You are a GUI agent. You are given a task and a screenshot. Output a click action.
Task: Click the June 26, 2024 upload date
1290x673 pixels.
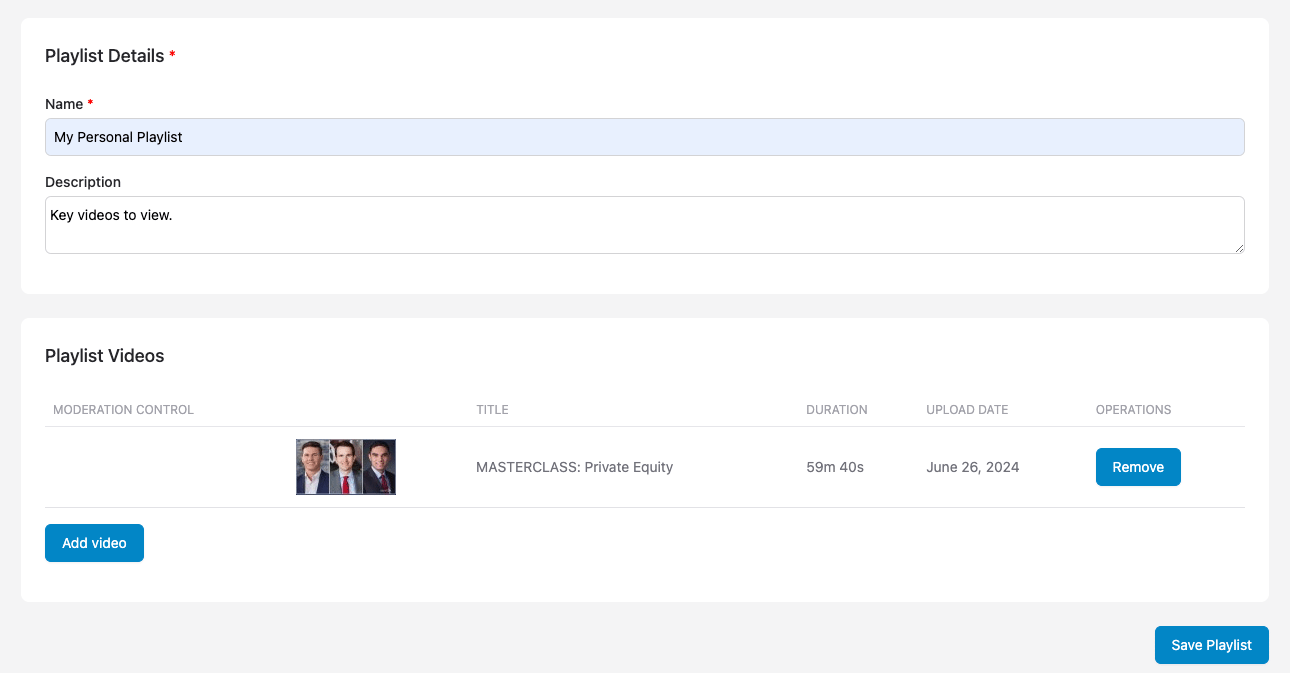[972, 467]
